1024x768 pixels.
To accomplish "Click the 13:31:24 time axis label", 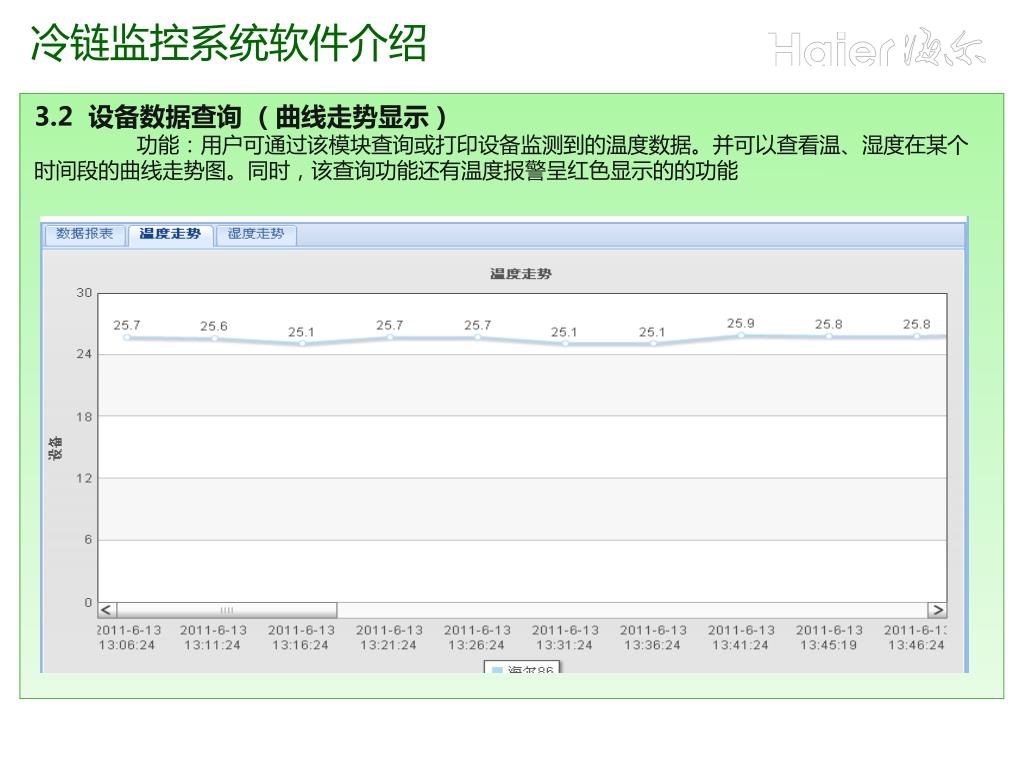I will pos(565,638).
